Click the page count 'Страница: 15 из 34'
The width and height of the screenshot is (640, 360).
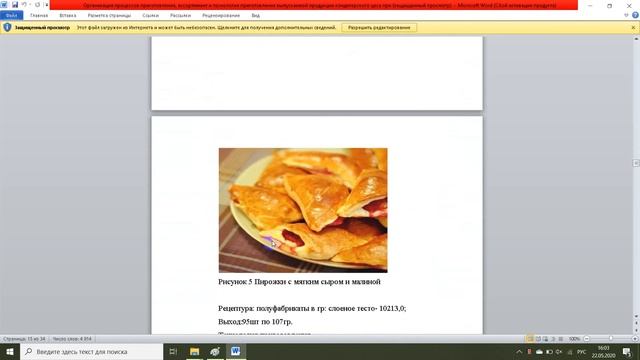24,339
